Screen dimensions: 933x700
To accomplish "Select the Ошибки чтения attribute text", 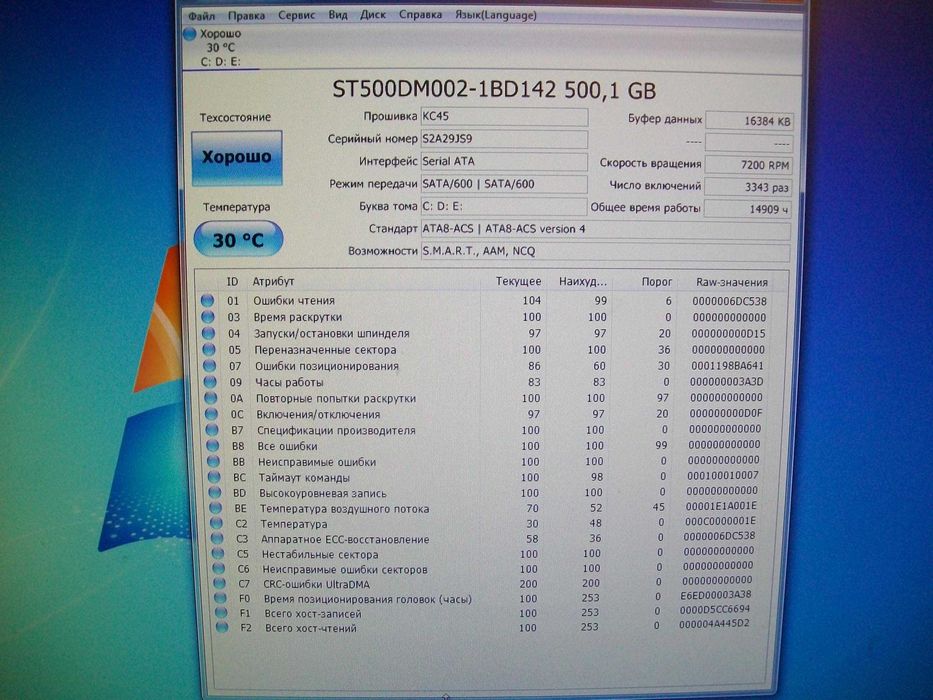I will (x=294, y=301).
